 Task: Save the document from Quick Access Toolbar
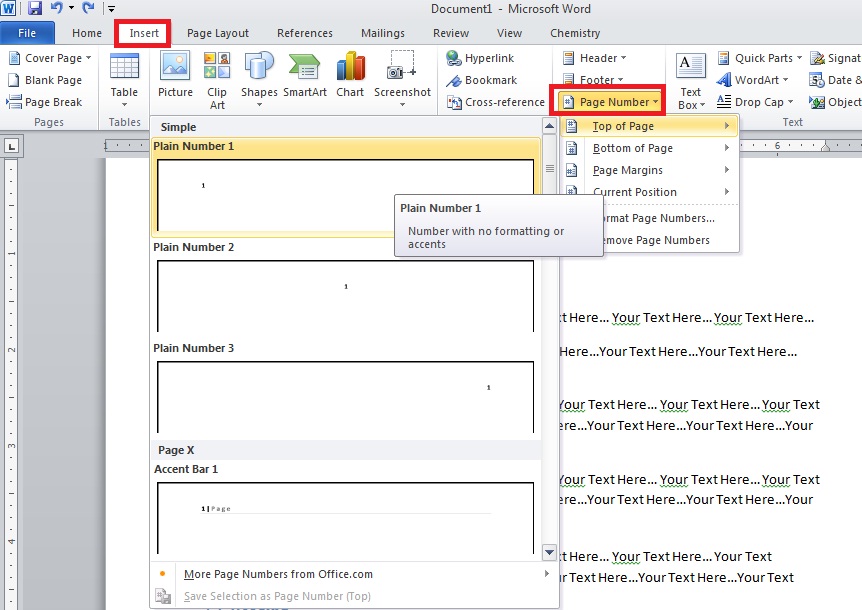click(34, 8)
